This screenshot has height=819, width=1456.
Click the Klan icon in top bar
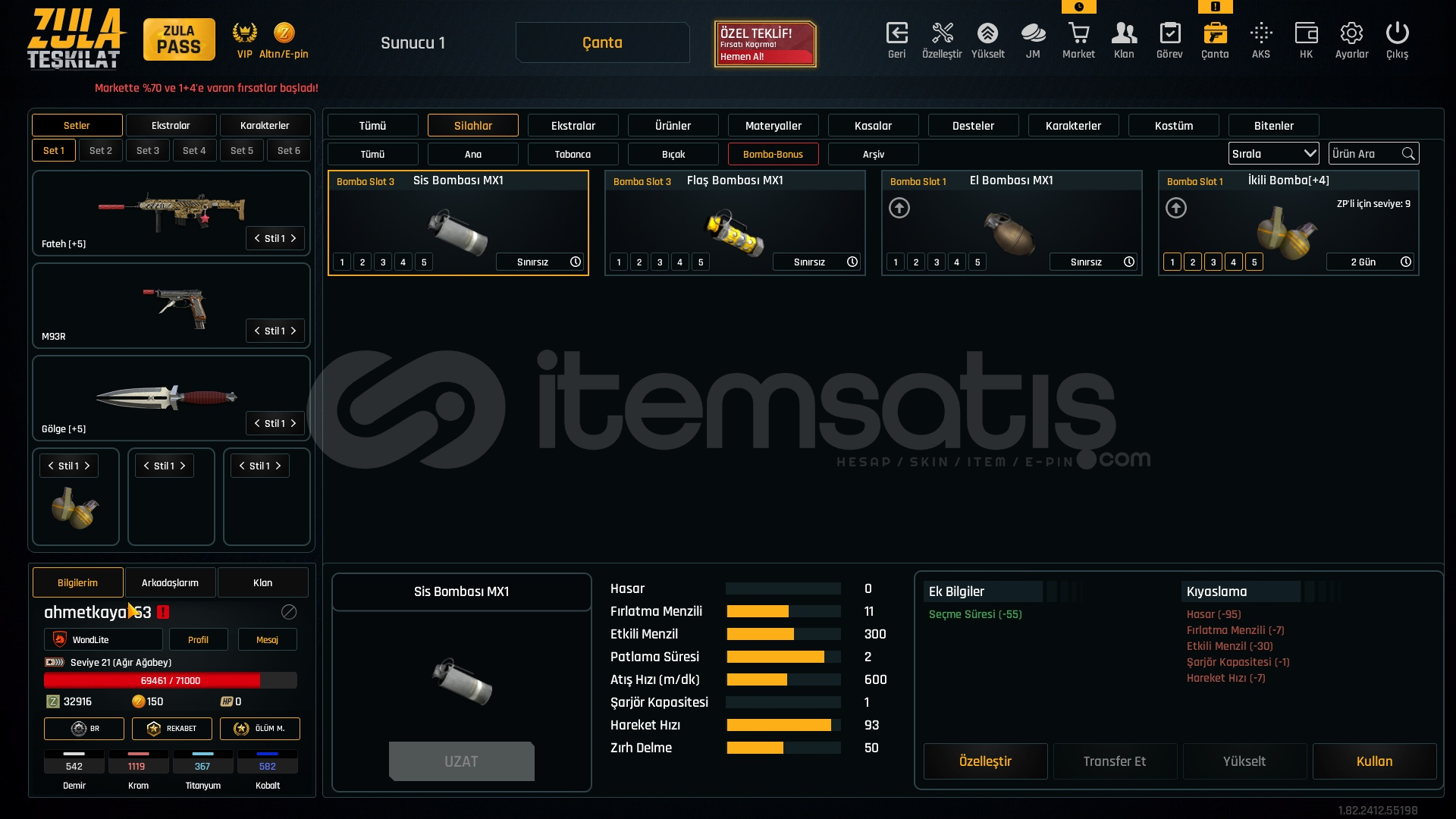[1124, 34]
